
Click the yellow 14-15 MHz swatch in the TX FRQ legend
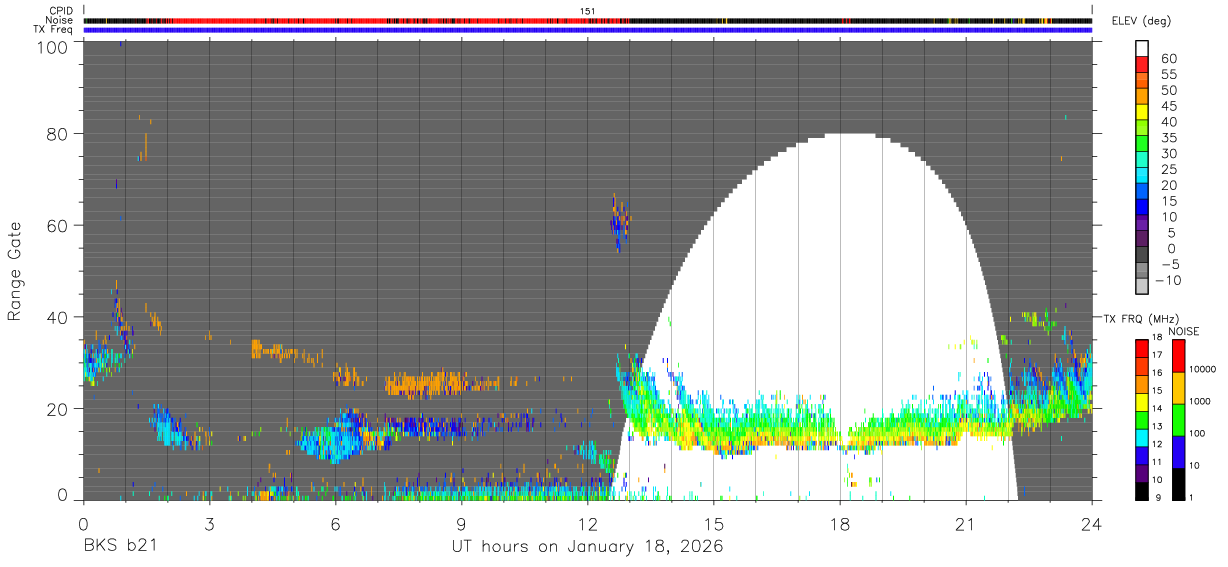[x=1142, y=400]
